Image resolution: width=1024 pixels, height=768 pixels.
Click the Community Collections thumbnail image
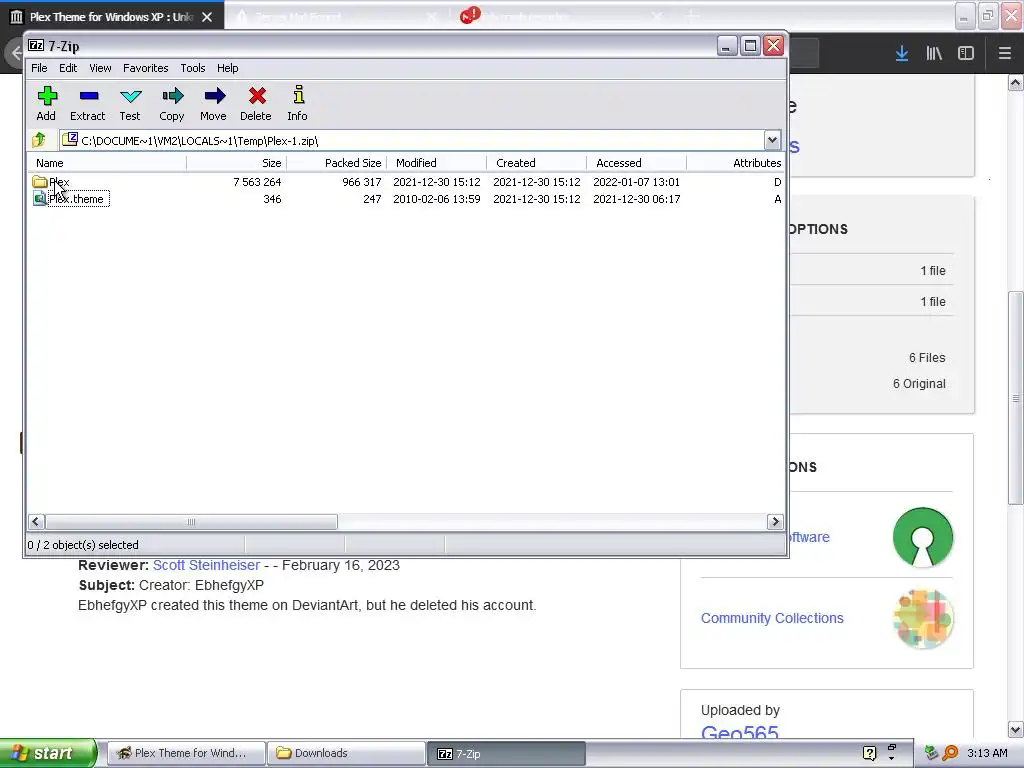tap(923, 618)
